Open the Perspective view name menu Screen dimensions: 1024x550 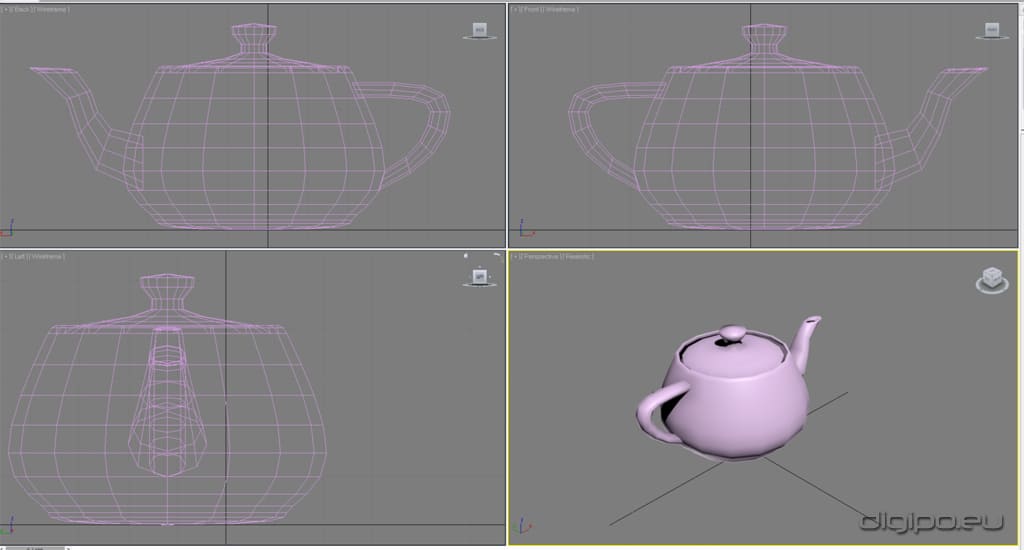click(540, 257)
